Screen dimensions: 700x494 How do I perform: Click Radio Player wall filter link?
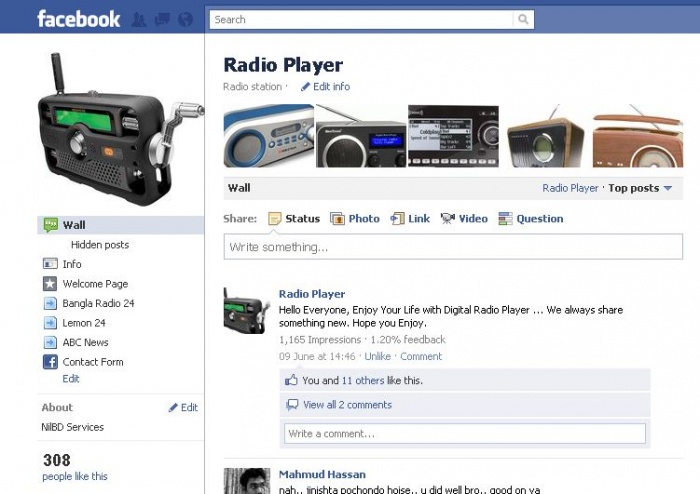pyautogui.click(x=570, y=188)
